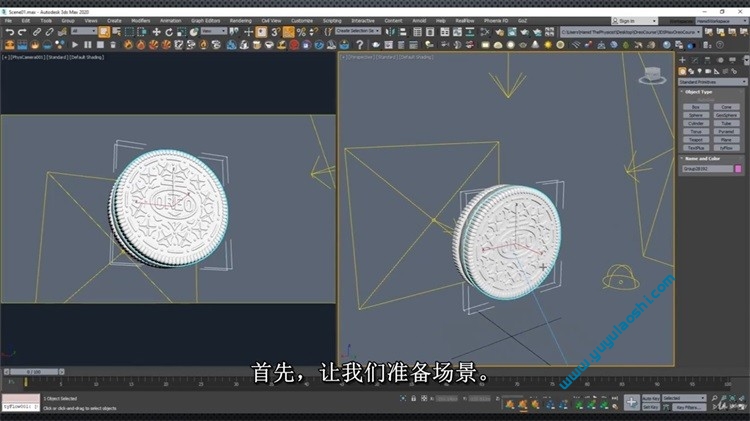Open the Phoenix FD menu
This screenshot has height=421, width=750.
click(496, 21)
